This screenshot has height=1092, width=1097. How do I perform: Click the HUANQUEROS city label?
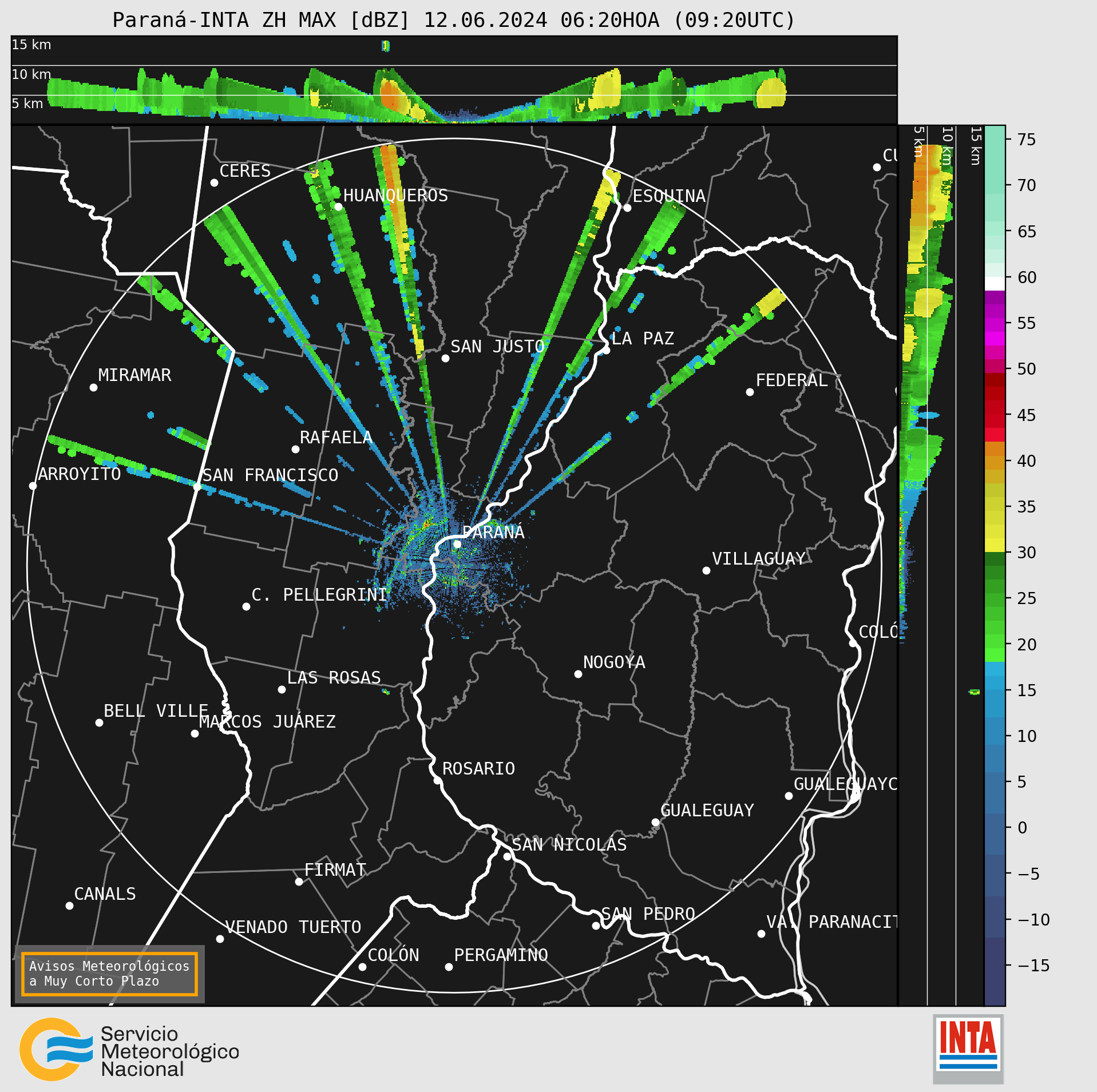[395, 196]
